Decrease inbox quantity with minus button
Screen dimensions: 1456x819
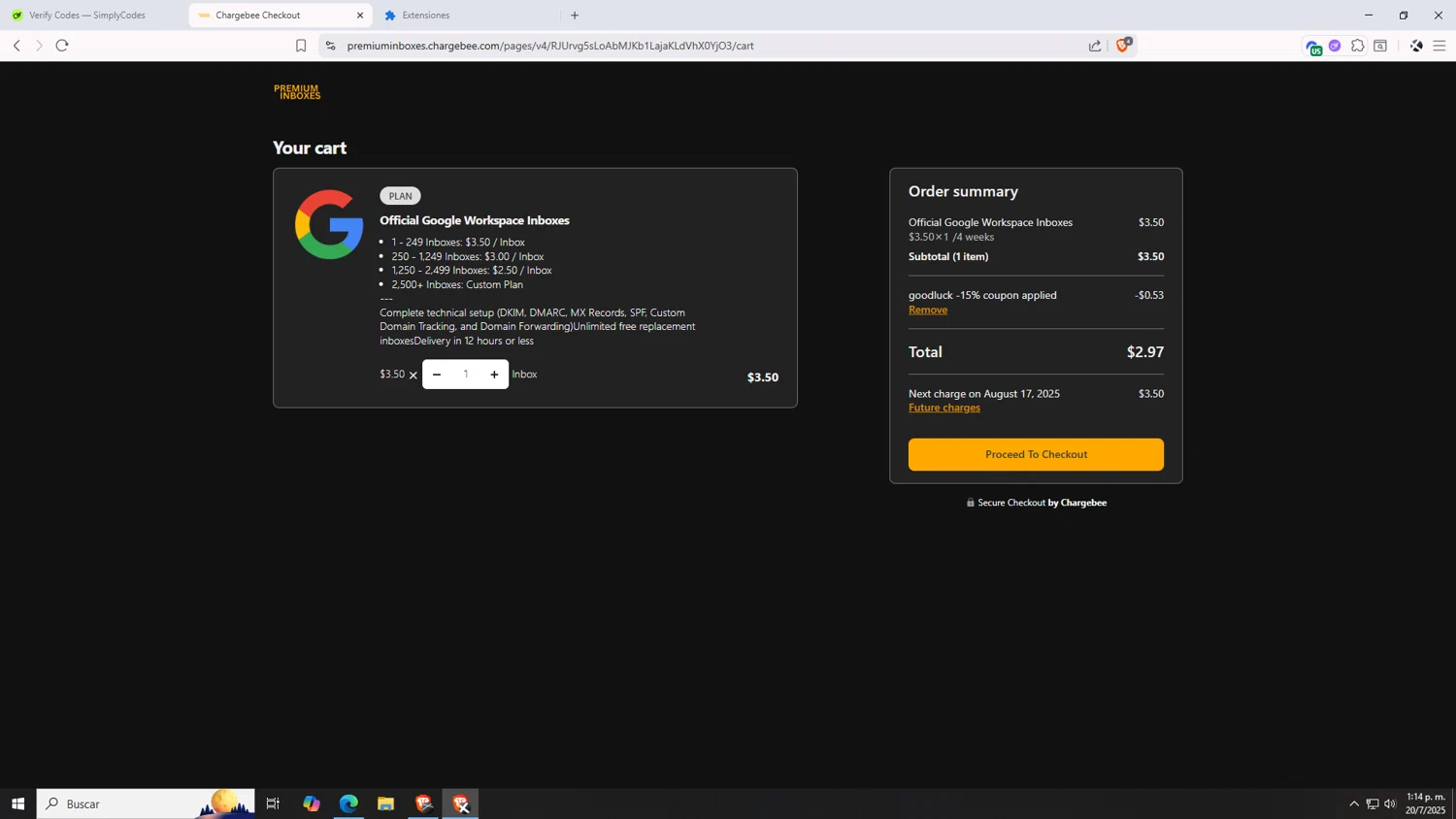pyautogui.click(x=437, y=375)
